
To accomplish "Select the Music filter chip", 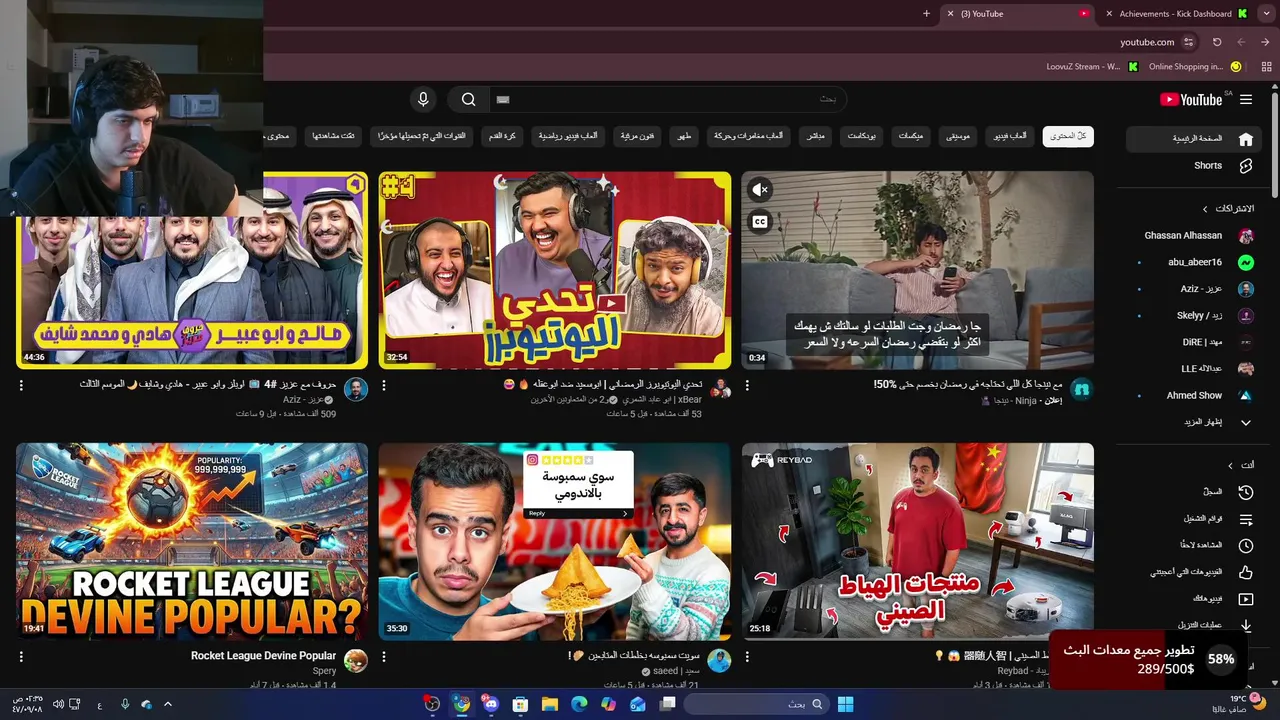I will [958, 136].
